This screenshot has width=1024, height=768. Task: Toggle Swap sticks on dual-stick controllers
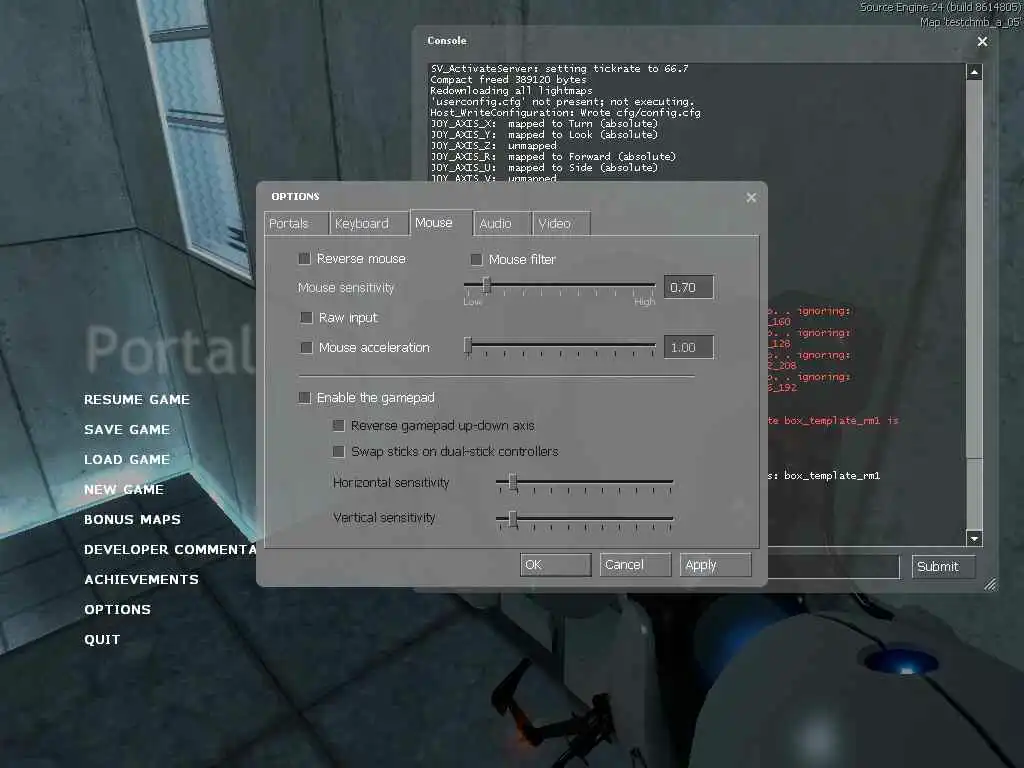[338, 451]
